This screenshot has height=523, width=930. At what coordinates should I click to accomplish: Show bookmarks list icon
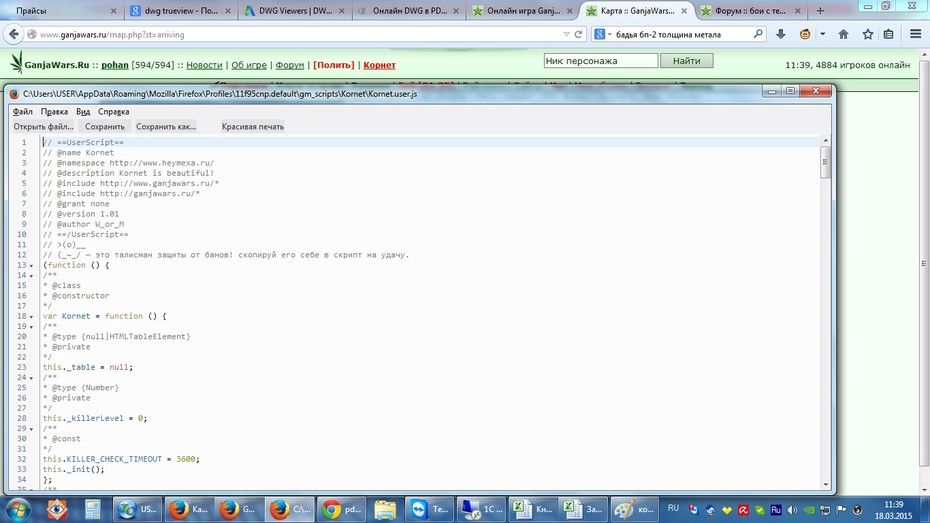888,34
